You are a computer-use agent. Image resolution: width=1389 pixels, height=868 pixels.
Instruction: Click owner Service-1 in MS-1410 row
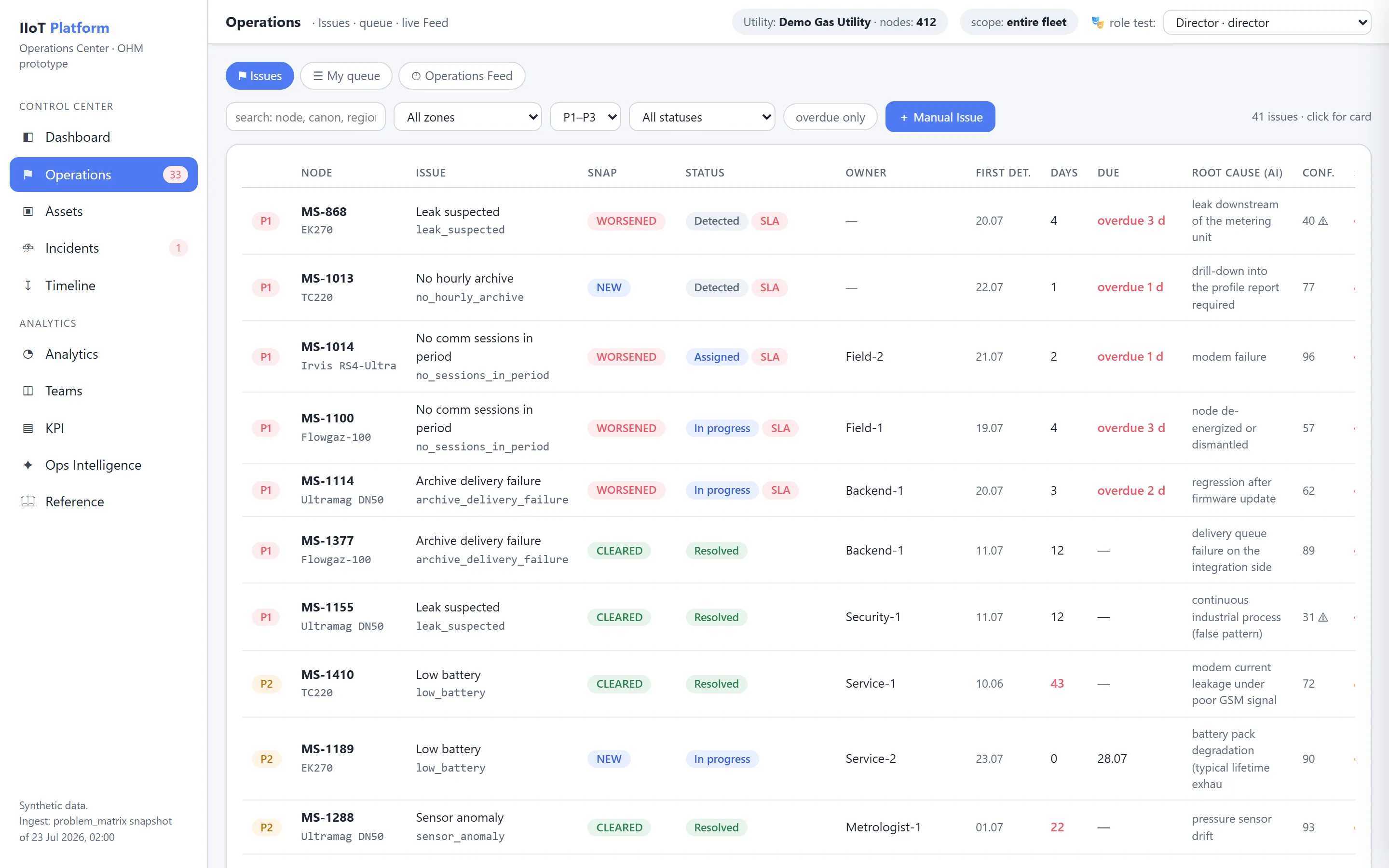870,684
